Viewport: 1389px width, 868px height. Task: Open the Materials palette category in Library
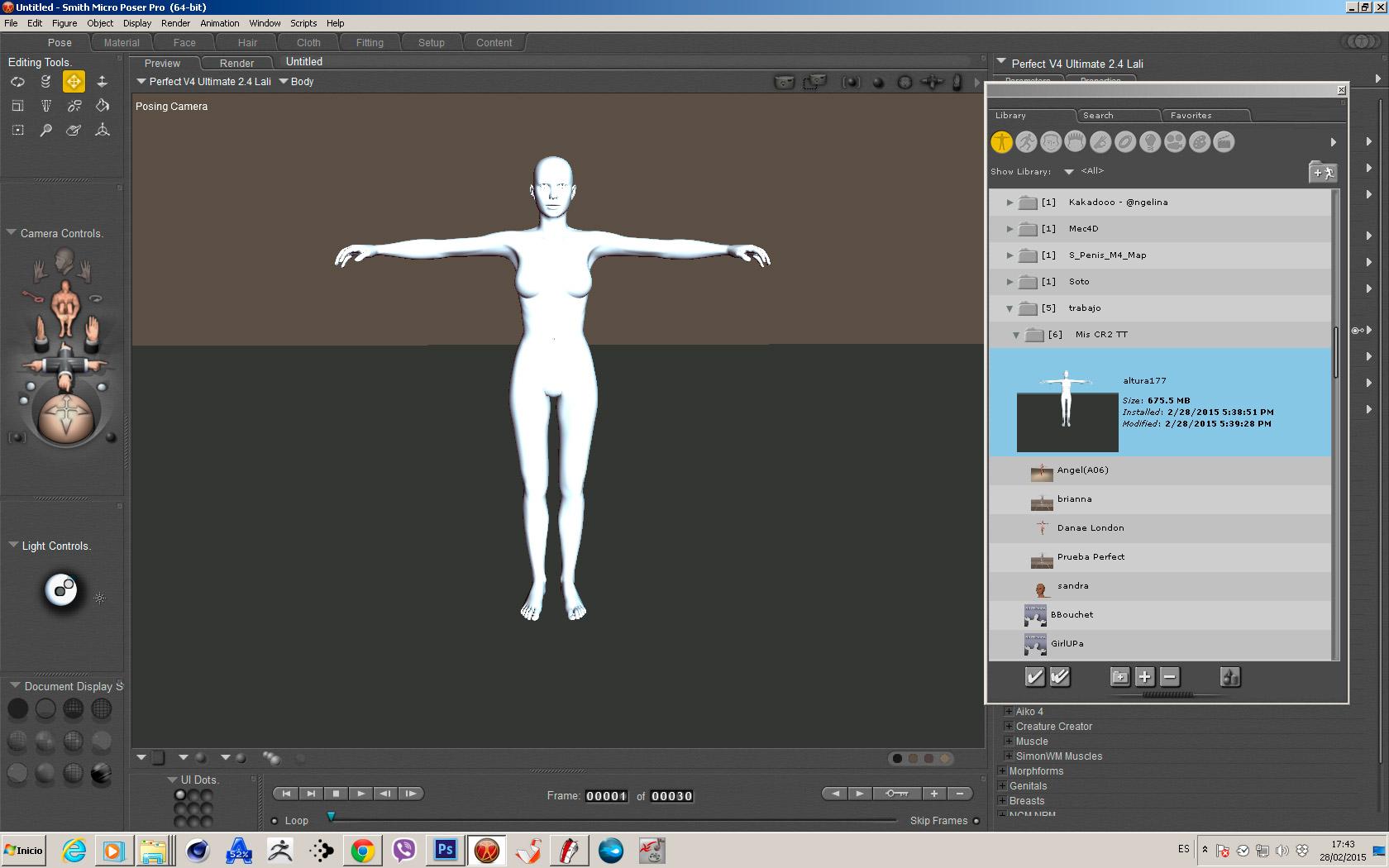1200,142
